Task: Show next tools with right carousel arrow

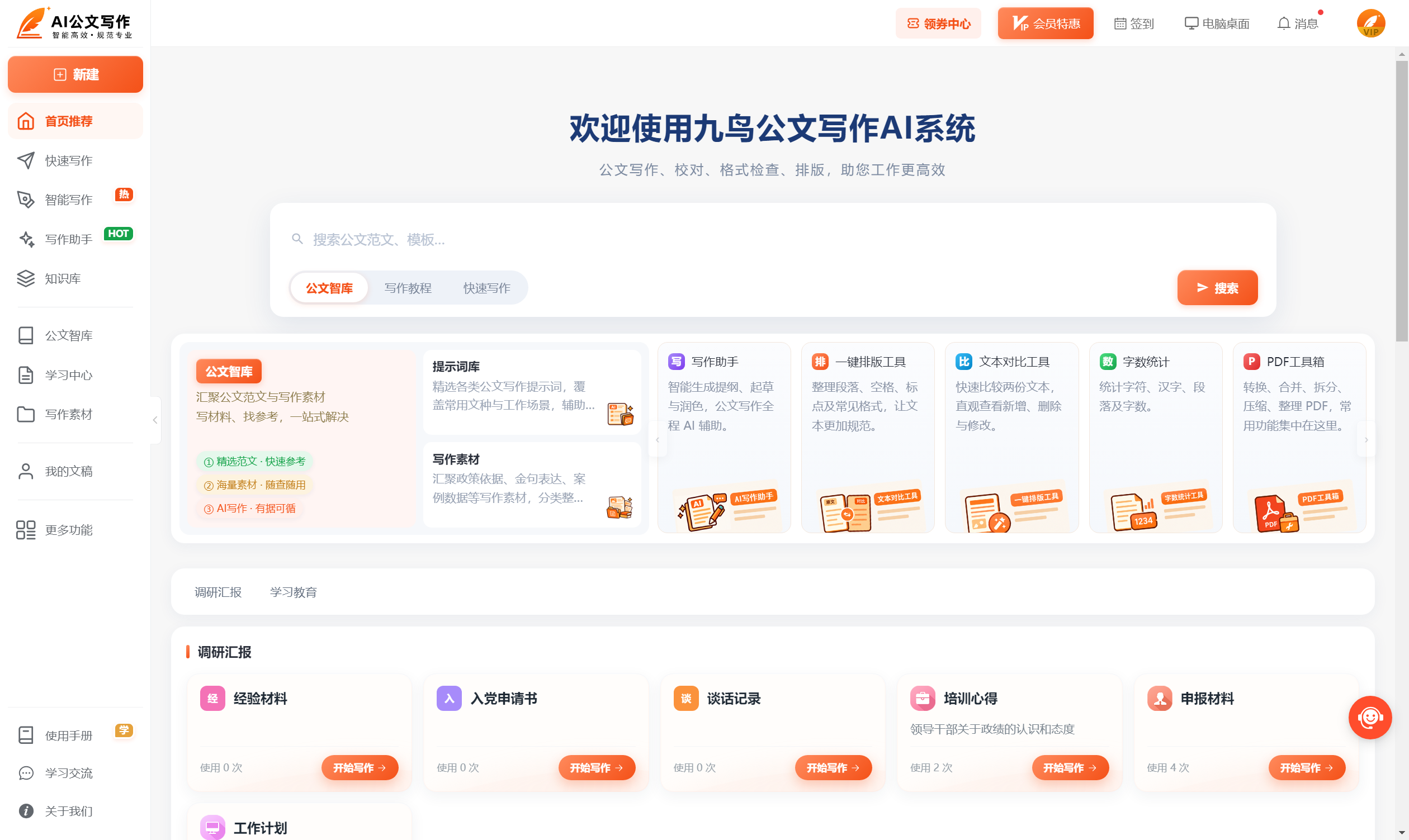Action: [x=1366, y=439]
